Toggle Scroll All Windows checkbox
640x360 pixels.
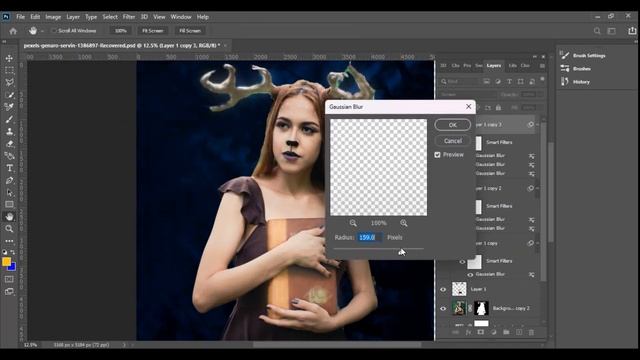pos(53,31)
